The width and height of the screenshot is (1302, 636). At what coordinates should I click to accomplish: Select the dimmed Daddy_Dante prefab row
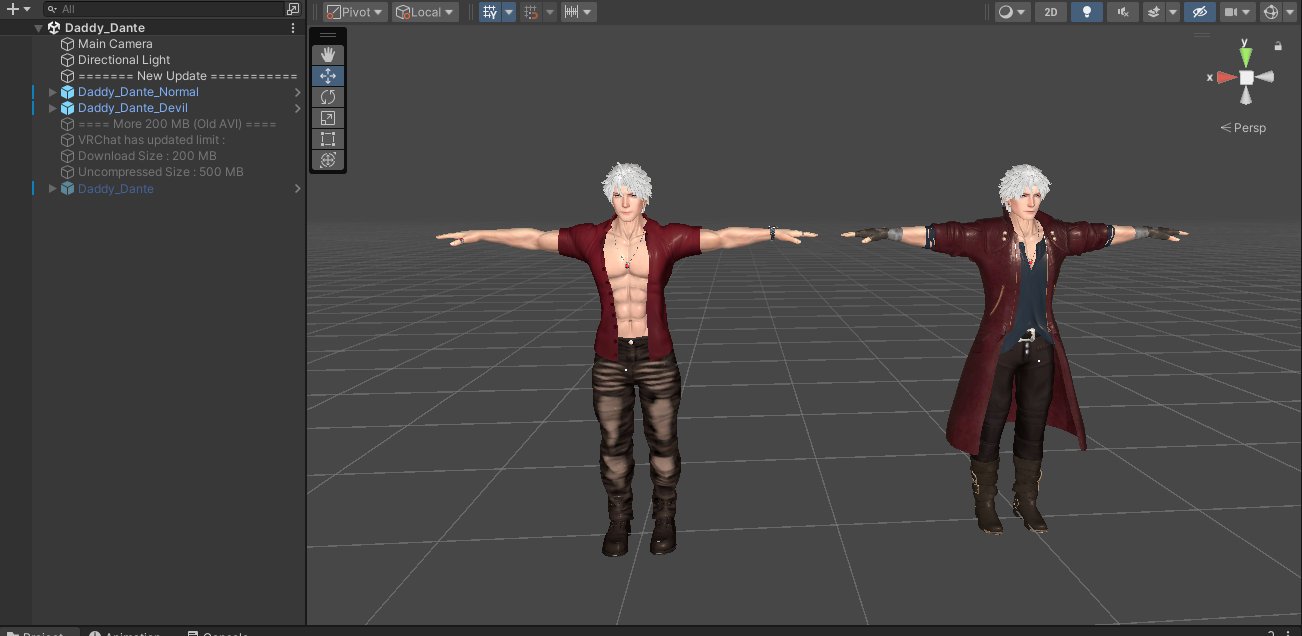pyautogui.click(x=116, y=189)
